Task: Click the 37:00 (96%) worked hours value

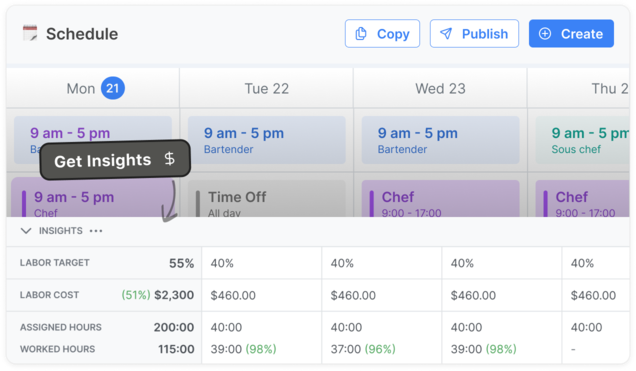Action: pos(363,349)
